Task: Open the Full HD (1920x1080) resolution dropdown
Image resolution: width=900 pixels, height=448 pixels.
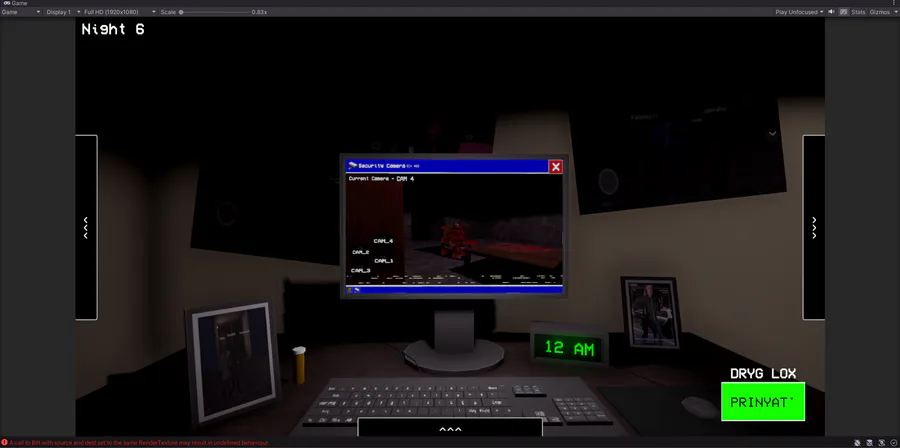Action: point(119,12)
